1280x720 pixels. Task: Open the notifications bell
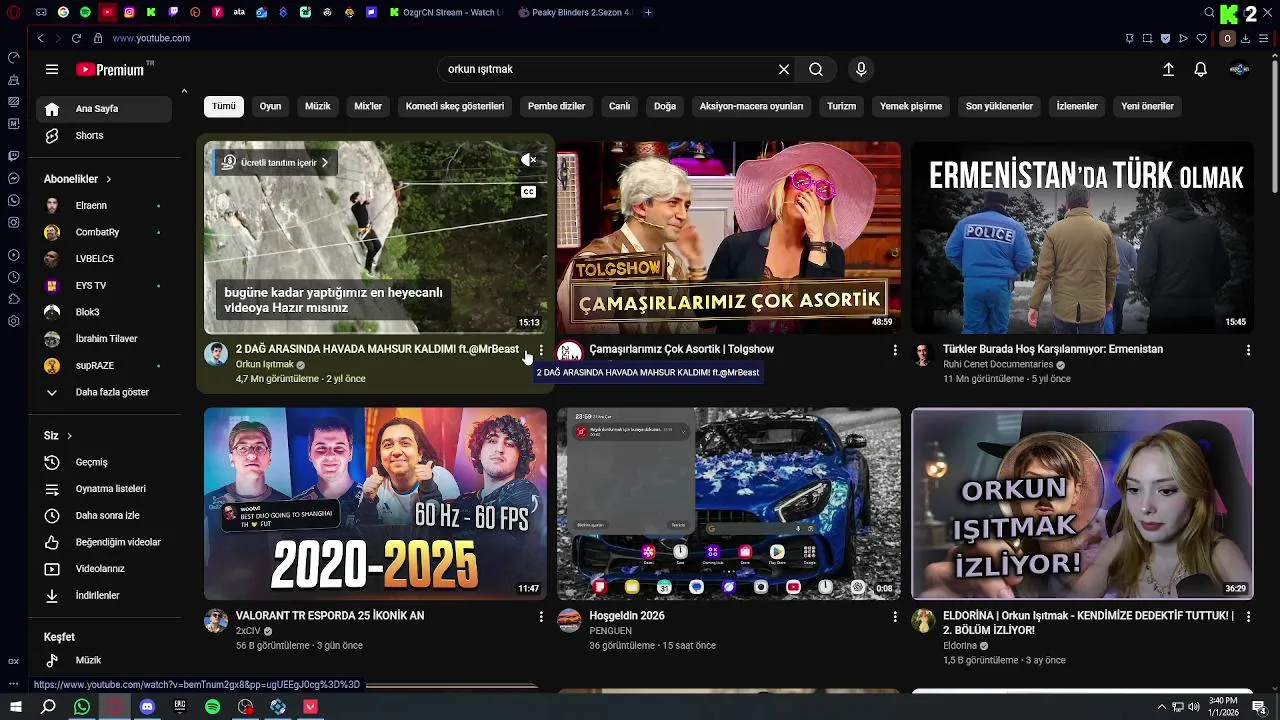1200,69
